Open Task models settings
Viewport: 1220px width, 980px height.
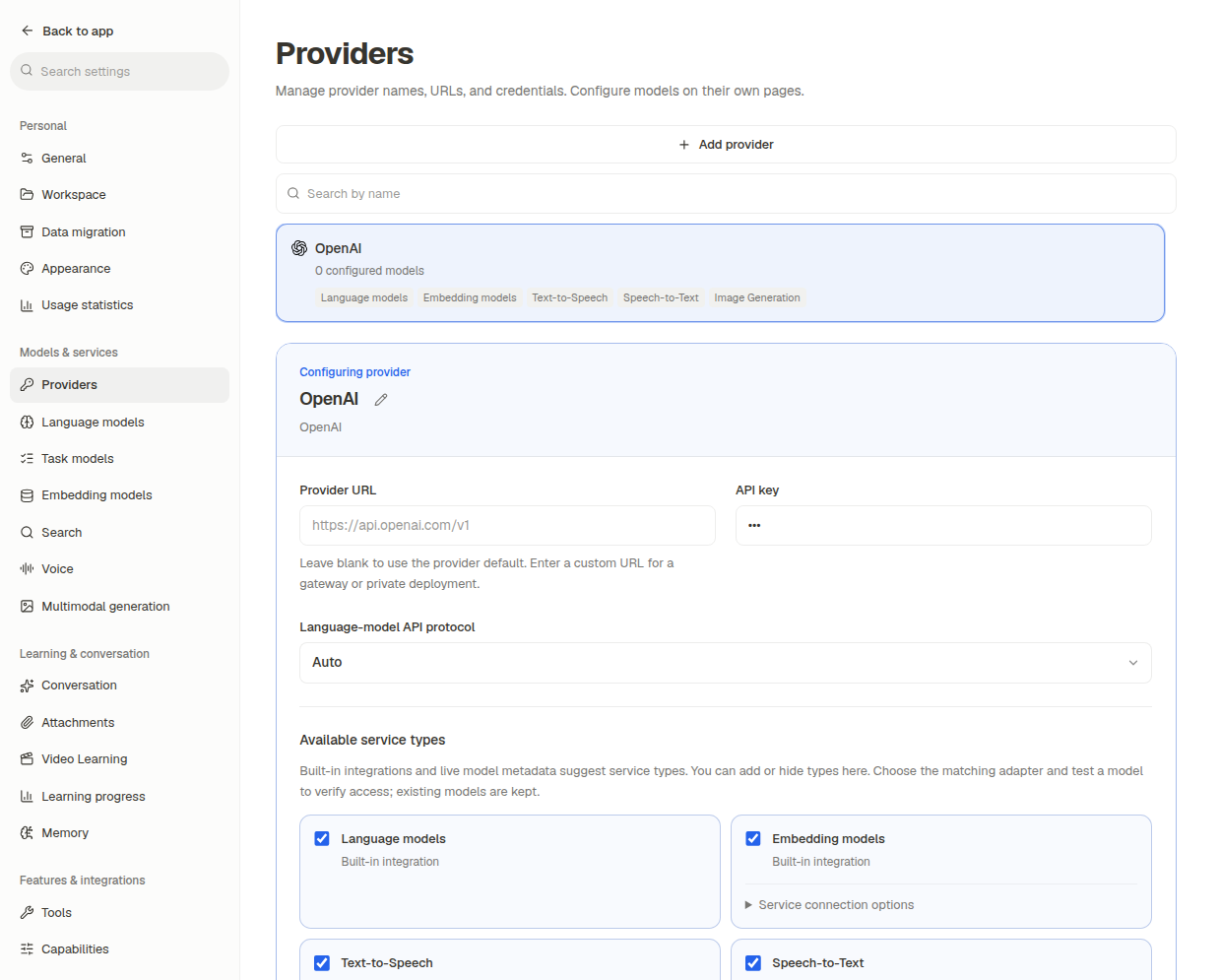119,458
